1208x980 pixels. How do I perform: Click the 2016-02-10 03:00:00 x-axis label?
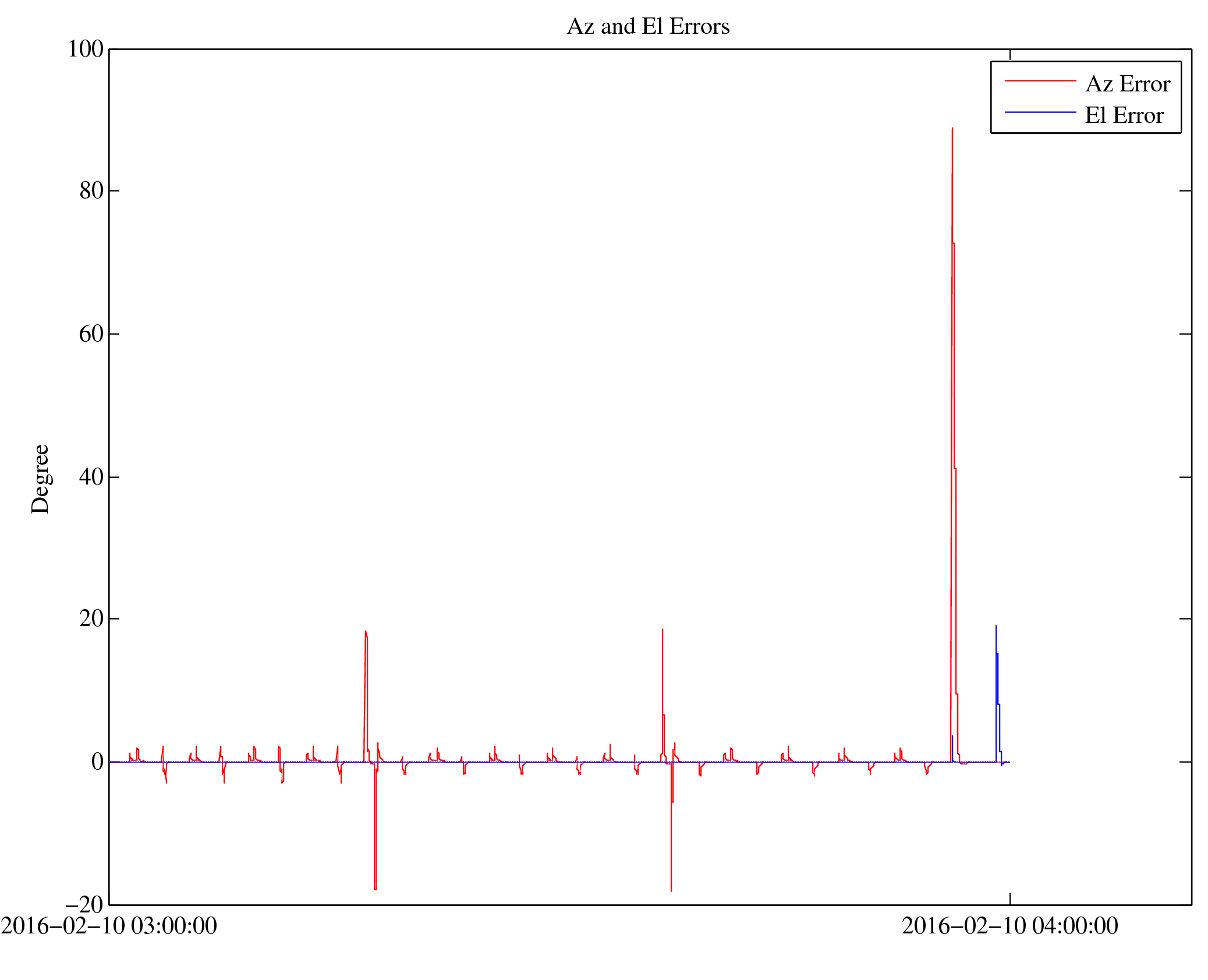(x=109, y=926)
